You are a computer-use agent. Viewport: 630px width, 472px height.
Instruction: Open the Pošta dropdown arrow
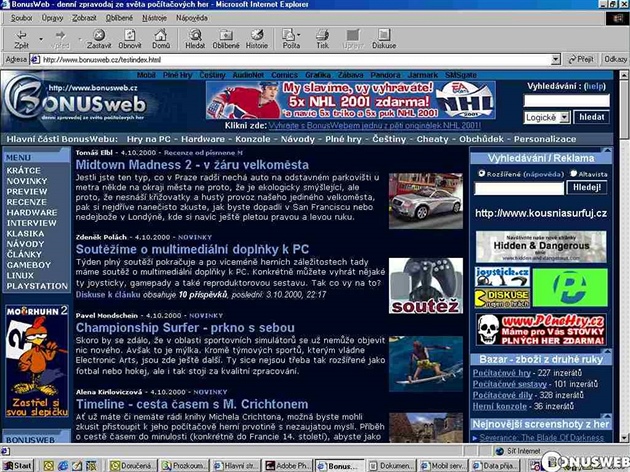tap(299, 35)
